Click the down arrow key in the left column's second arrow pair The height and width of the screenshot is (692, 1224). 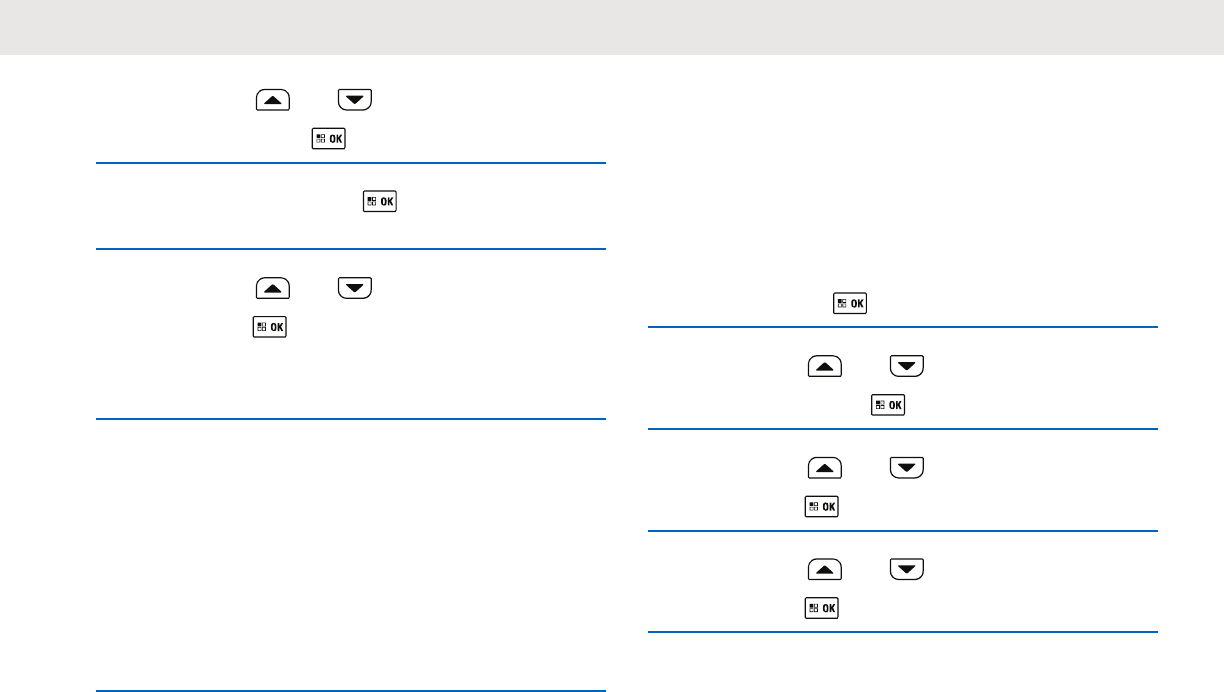[x=355, y=288]
